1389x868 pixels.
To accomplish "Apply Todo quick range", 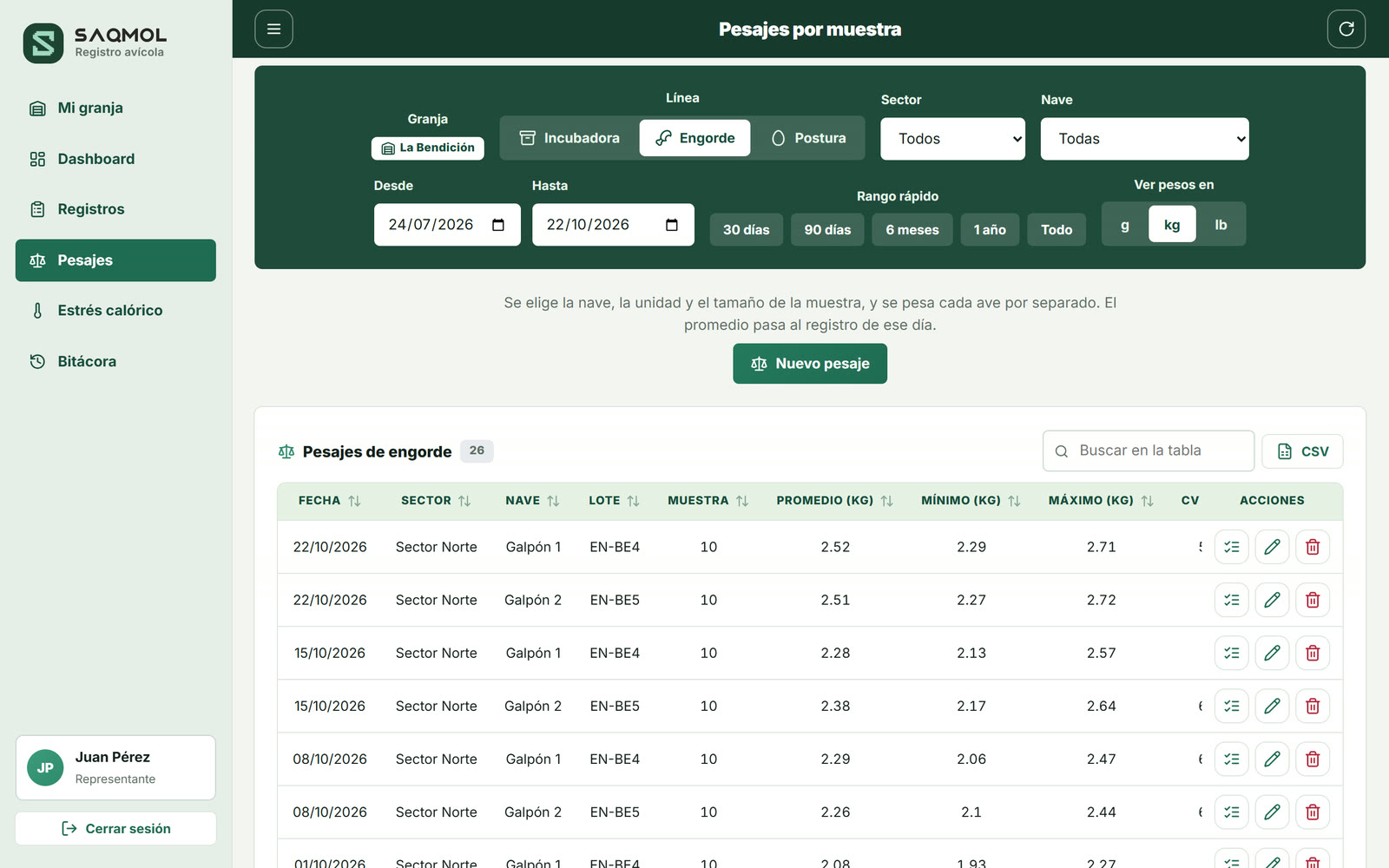I will [x=1057, y=230].
